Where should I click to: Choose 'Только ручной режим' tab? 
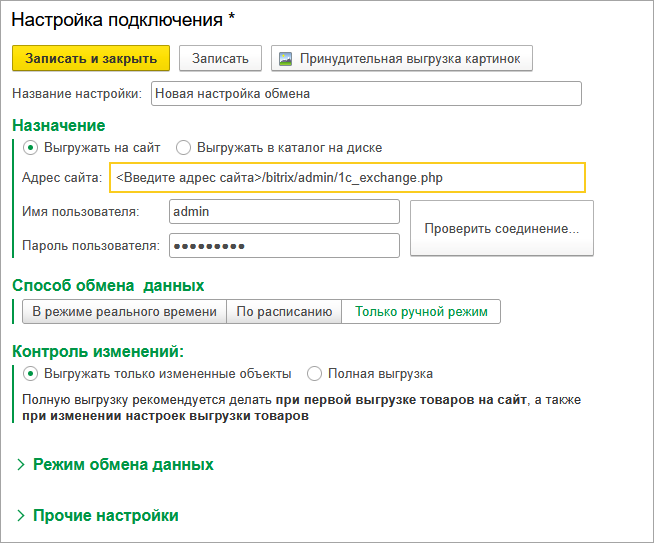tap(421, 311)
